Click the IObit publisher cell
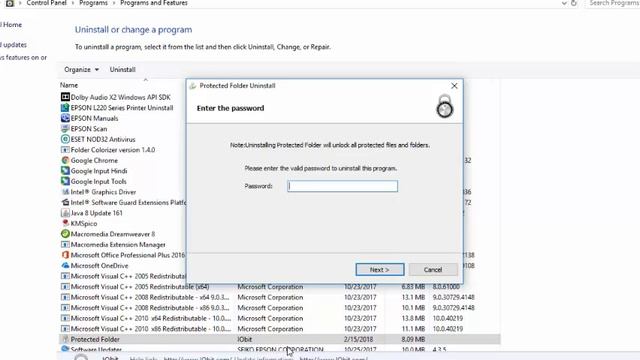 [x=245, y=339]
